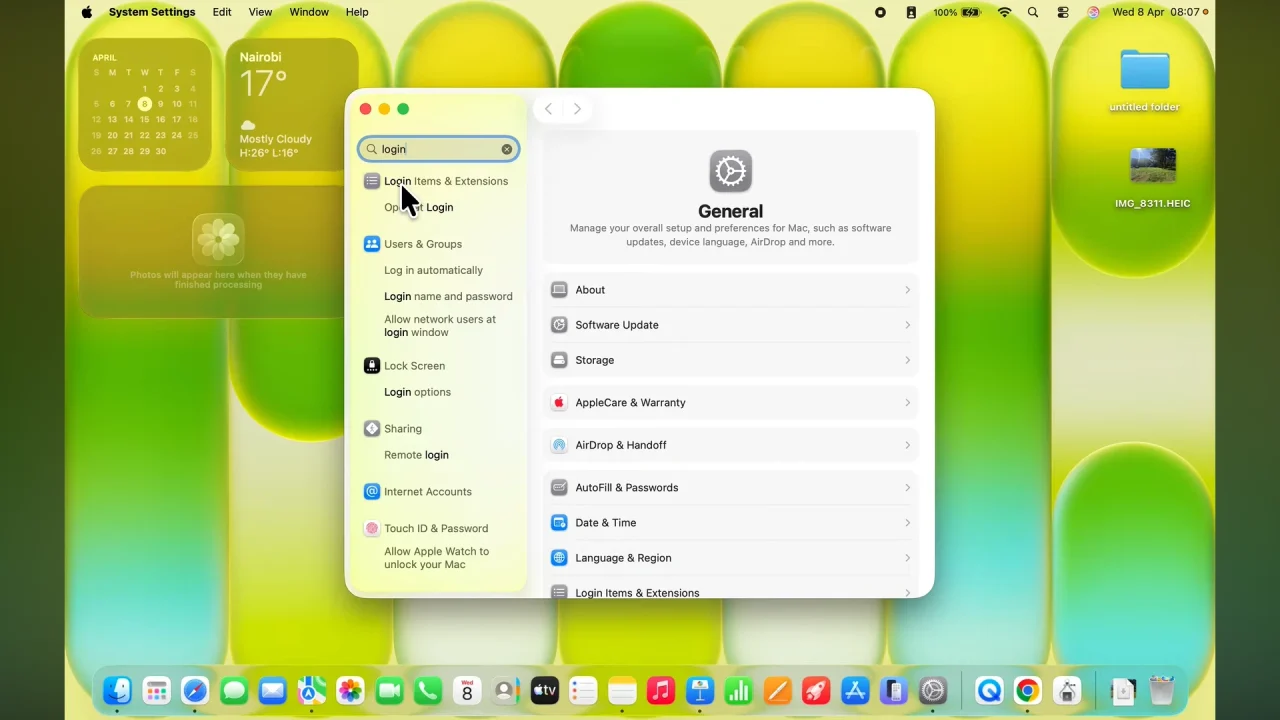Clear the login search text
Viewport: 1280px width, 720px height.
(x=507, y=148)
